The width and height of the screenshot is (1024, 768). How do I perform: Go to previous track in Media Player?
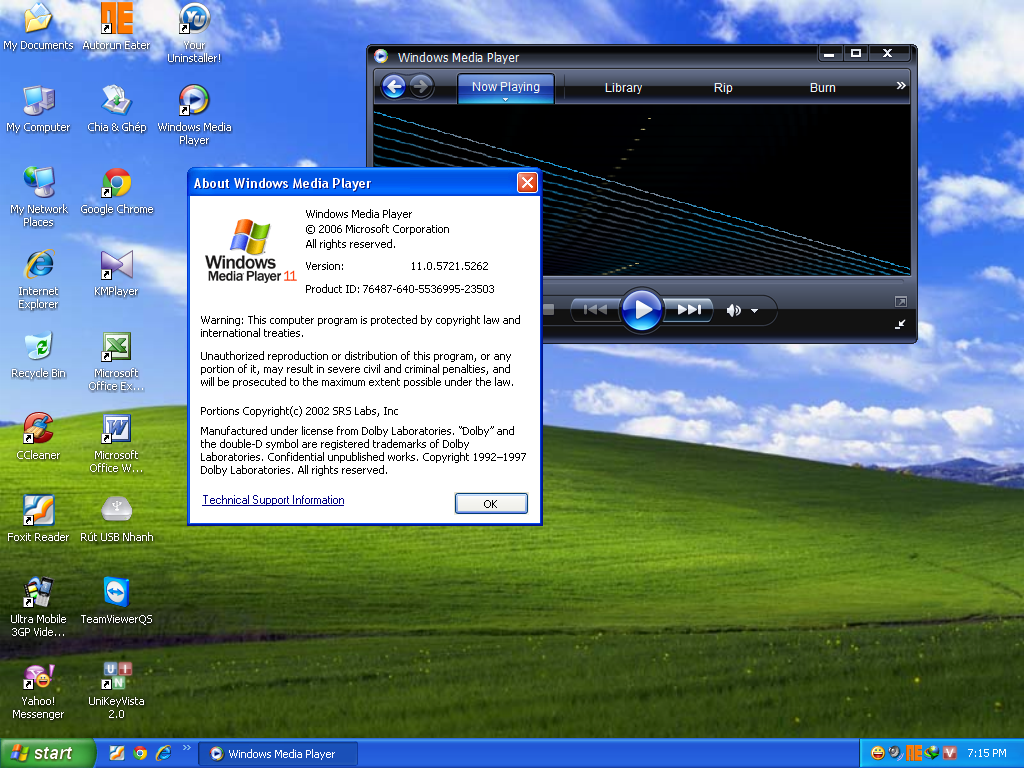coord(595,310)
